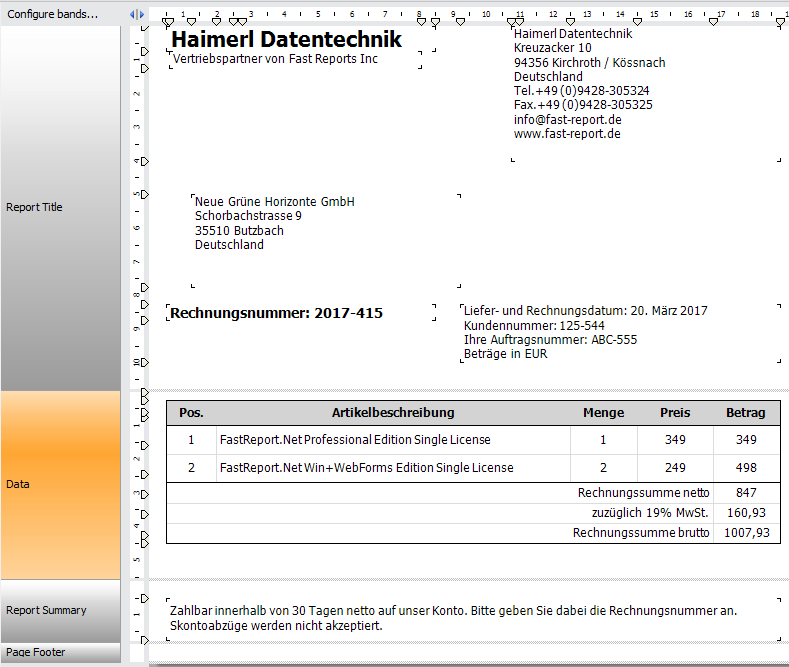This screenshot has height=667, width=789.
Task: Select 'Rechnungsnummer: 2017-415' text object
Action: click(x=276, y=313)
